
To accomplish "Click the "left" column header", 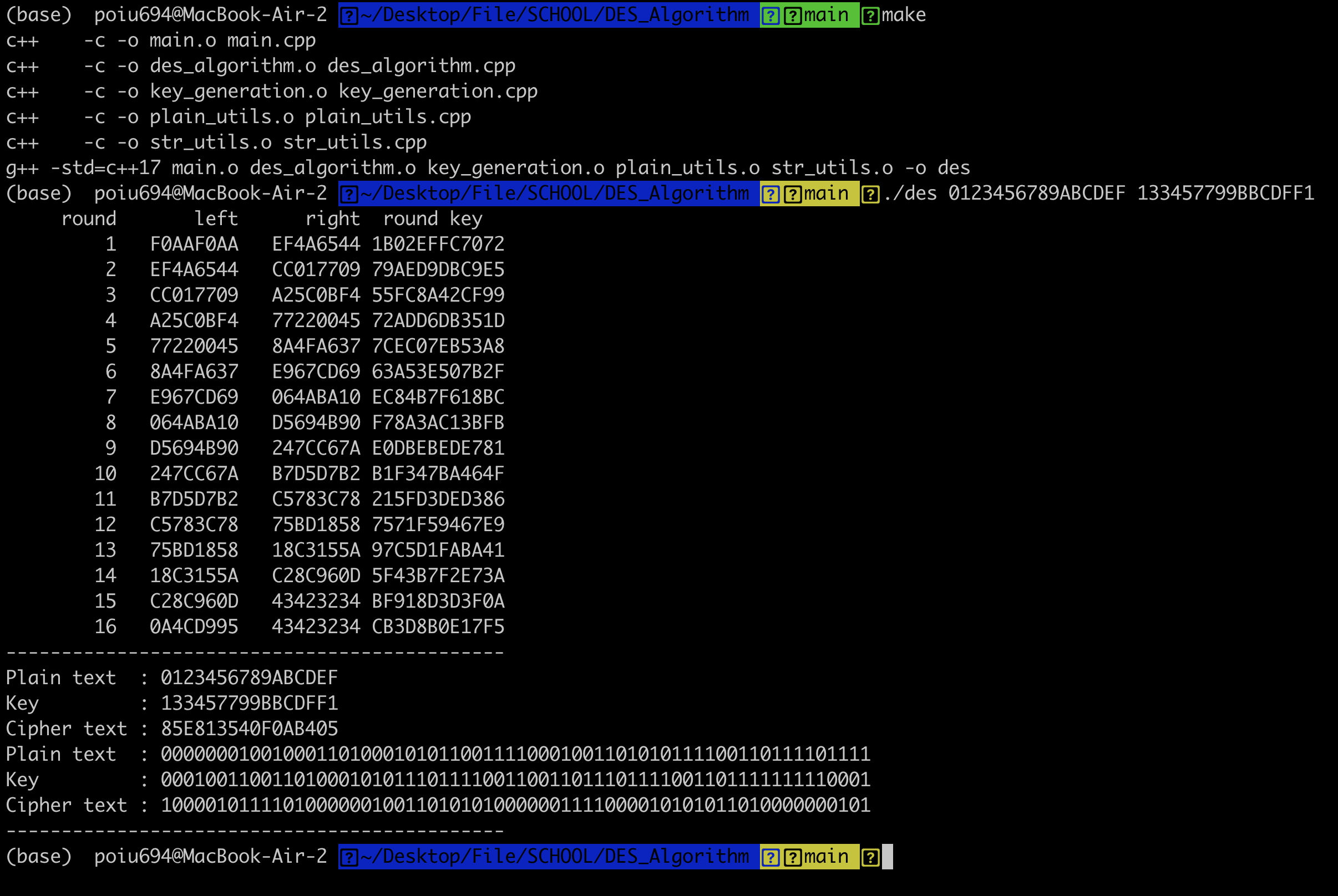I will pyautogui.click(x=215, y=219).
